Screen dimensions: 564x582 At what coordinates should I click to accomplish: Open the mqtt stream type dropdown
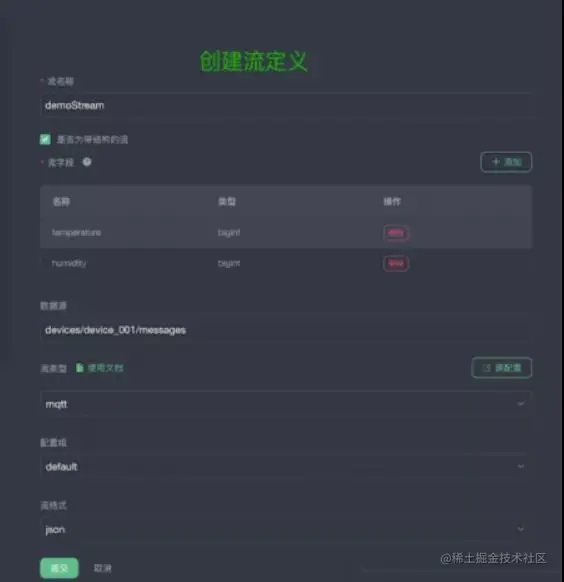click(286, 404)
